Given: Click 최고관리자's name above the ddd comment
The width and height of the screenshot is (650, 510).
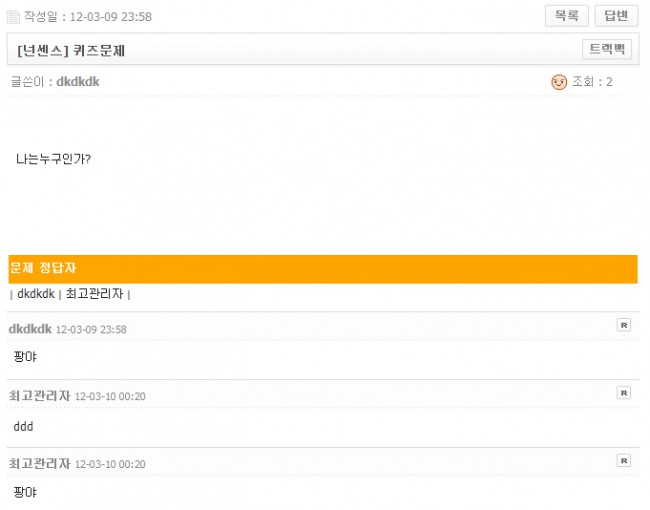Looking at the screenshot, I should tap(39, 396).
